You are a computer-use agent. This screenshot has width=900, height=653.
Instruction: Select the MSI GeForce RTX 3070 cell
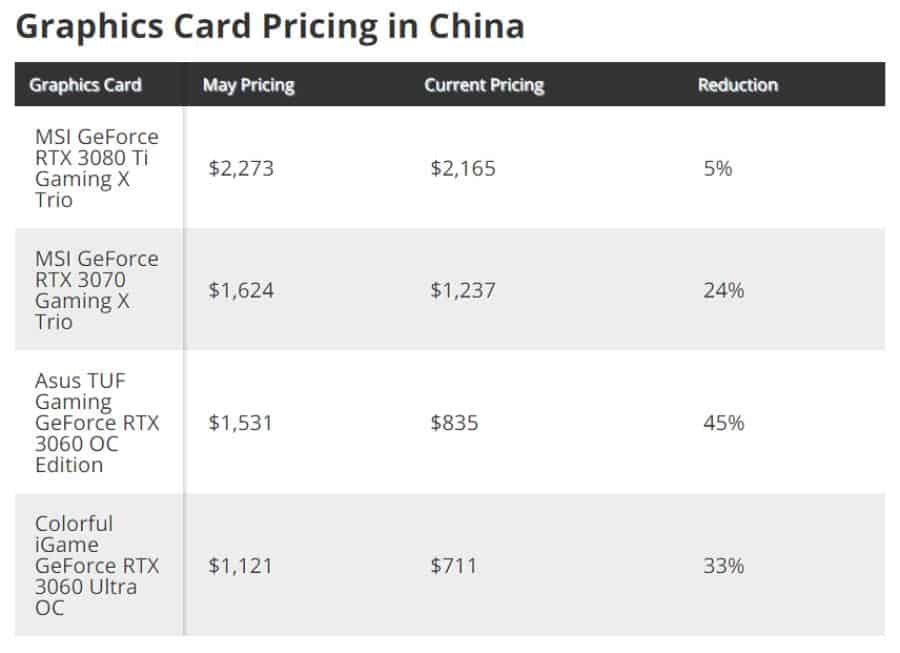click(97, 290)
